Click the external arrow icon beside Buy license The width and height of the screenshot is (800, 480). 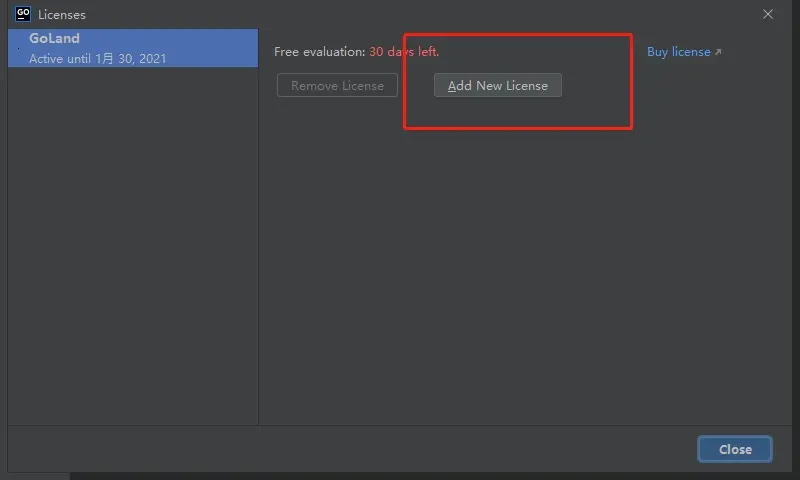(x=718, y=52)
